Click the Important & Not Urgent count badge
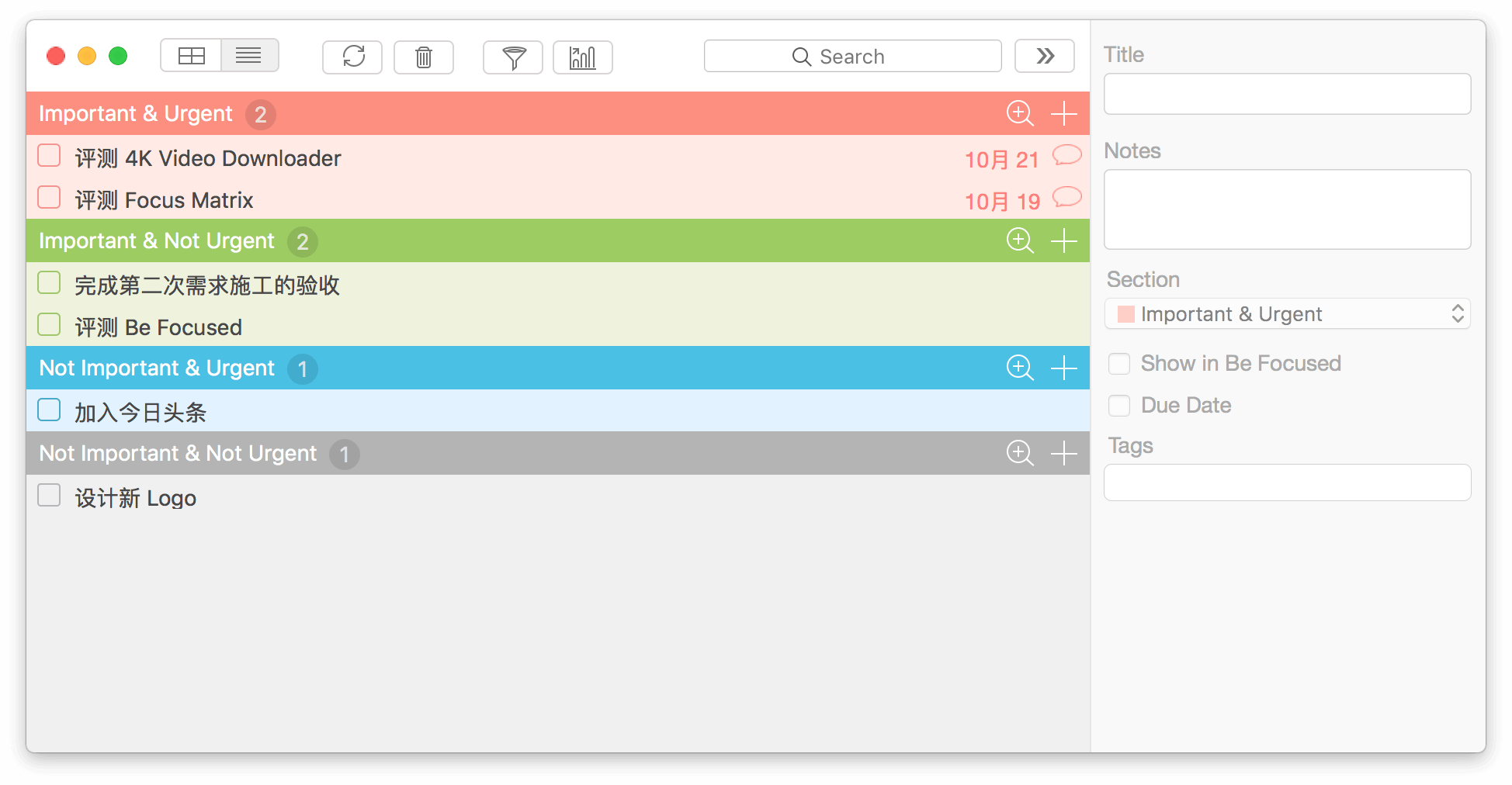Screen dimensions: 1512x785 click(303, 242)
